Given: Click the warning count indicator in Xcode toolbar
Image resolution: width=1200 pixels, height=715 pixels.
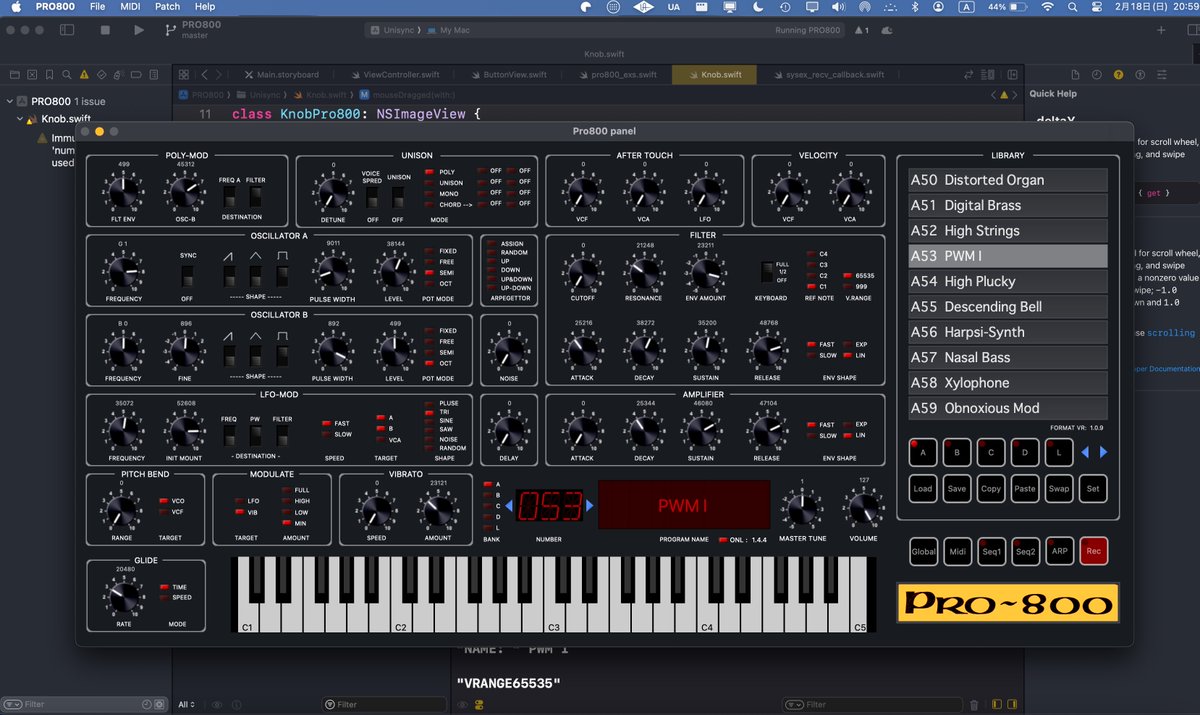Looking at the screenshot, I should (x=861, y=31).
